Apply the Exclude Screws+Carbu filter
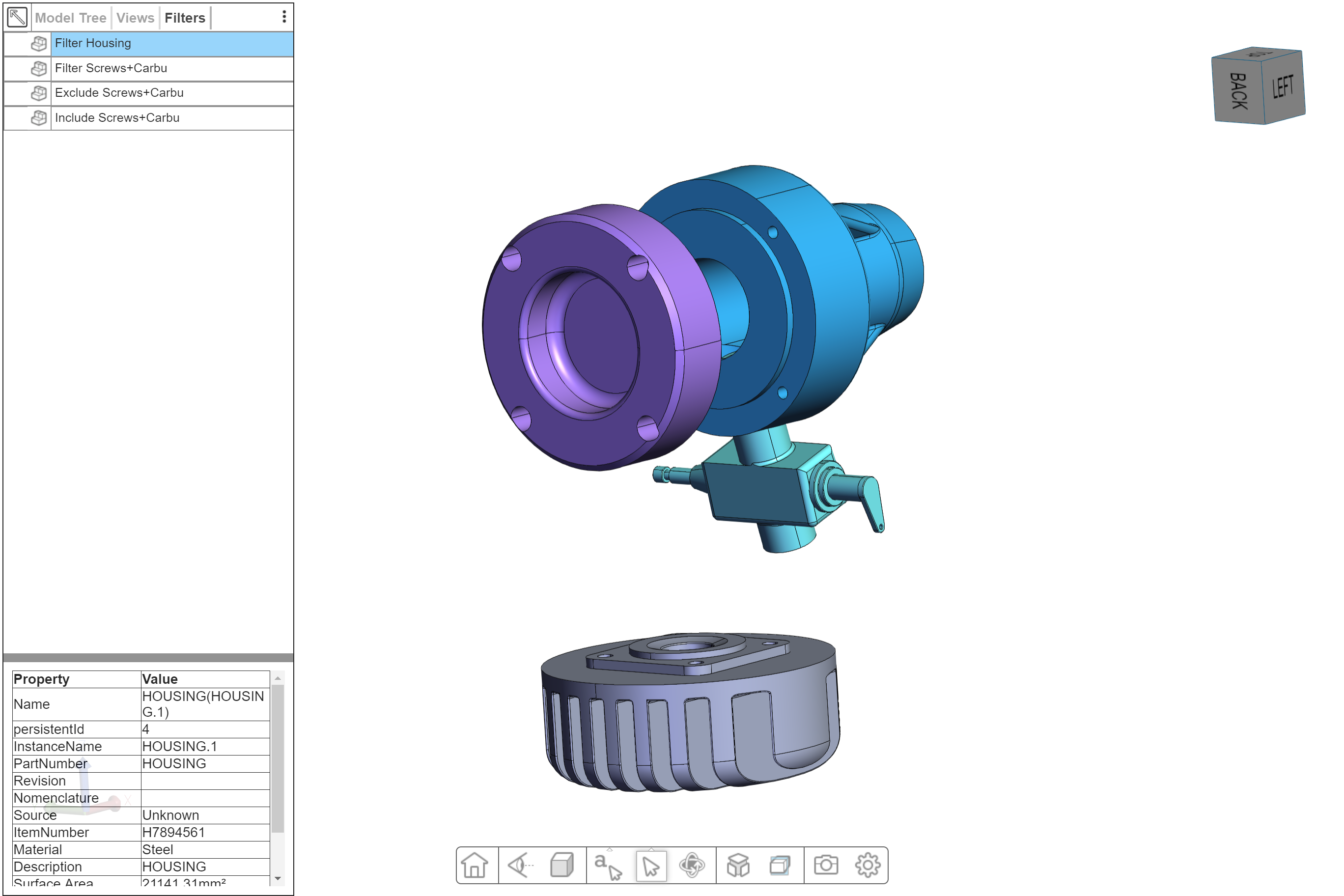This screenshot has width=1344, height=896. coord(119,92)
